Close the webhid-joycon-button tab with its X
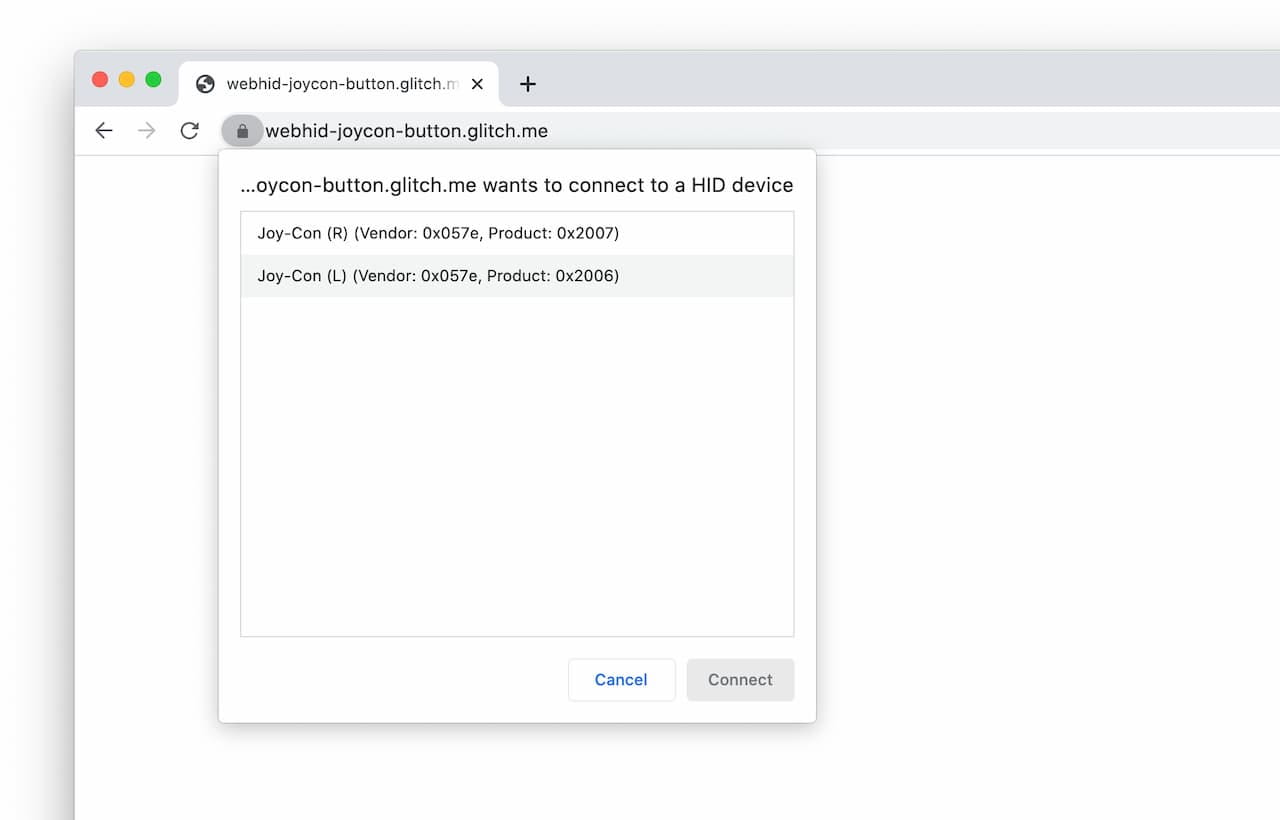1280x820 pixels. pos(477,84)
